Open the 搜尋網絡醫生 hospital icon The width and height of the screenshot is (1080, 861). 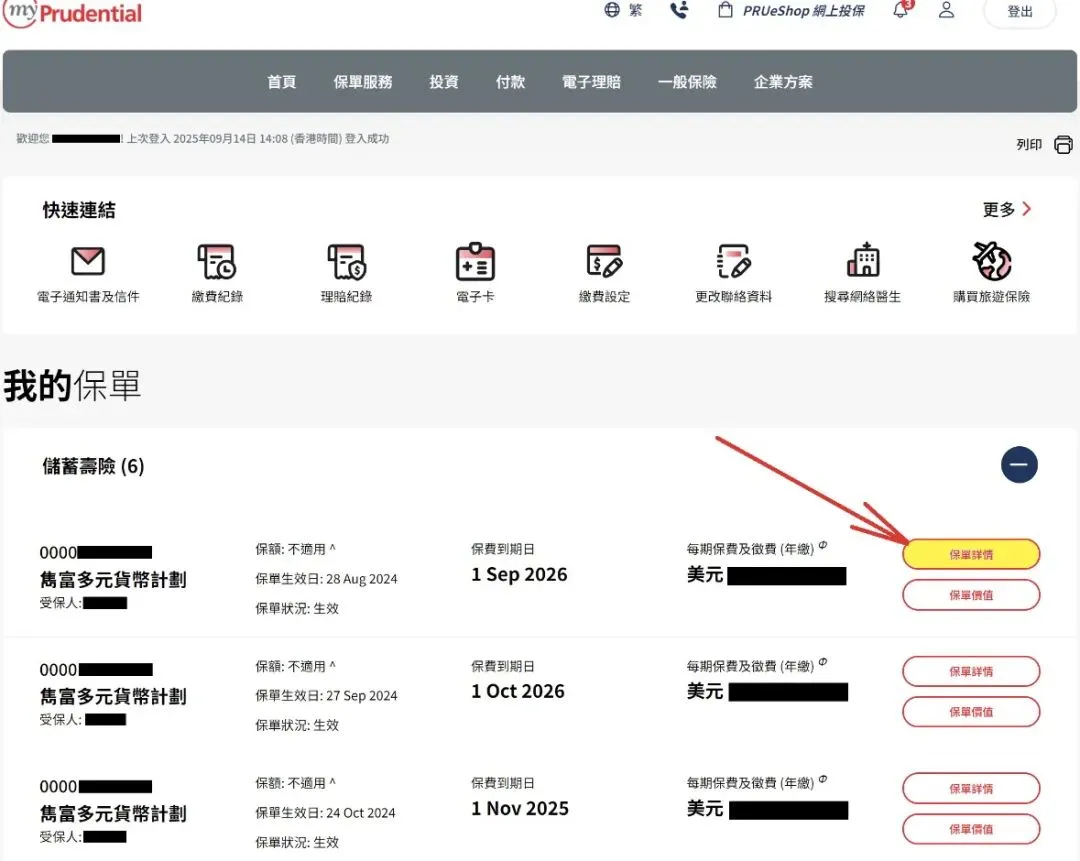863,260
